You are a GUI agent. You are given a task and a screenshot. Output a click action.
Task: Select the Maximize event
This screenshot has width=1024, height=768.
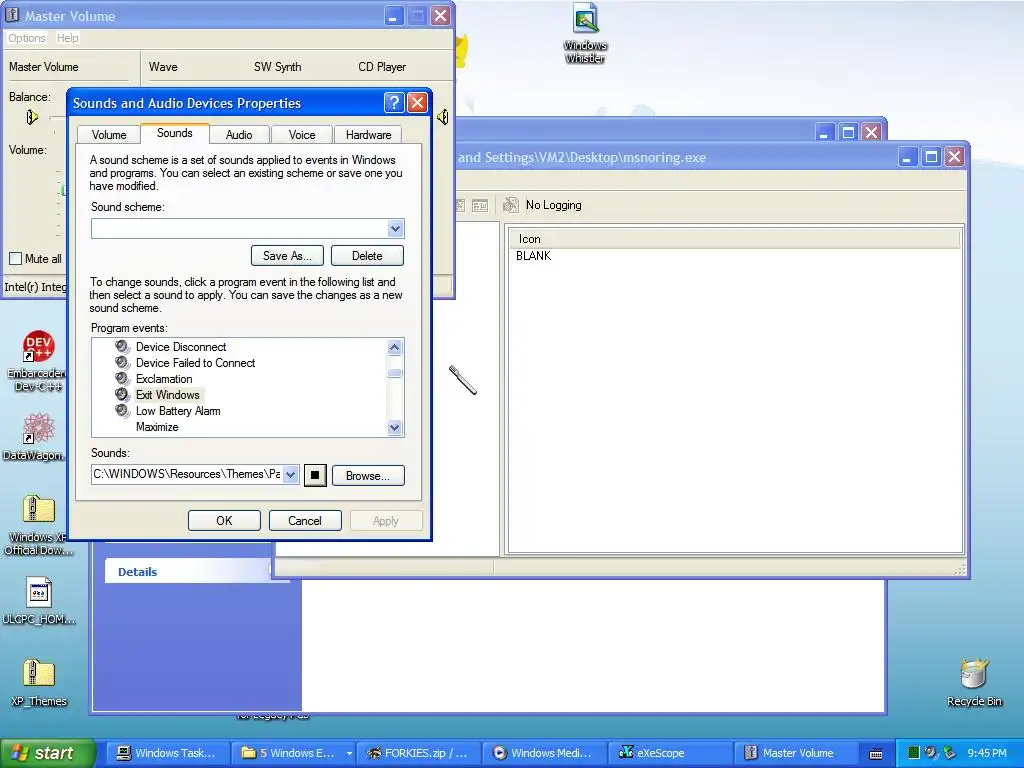click(157, 426)
